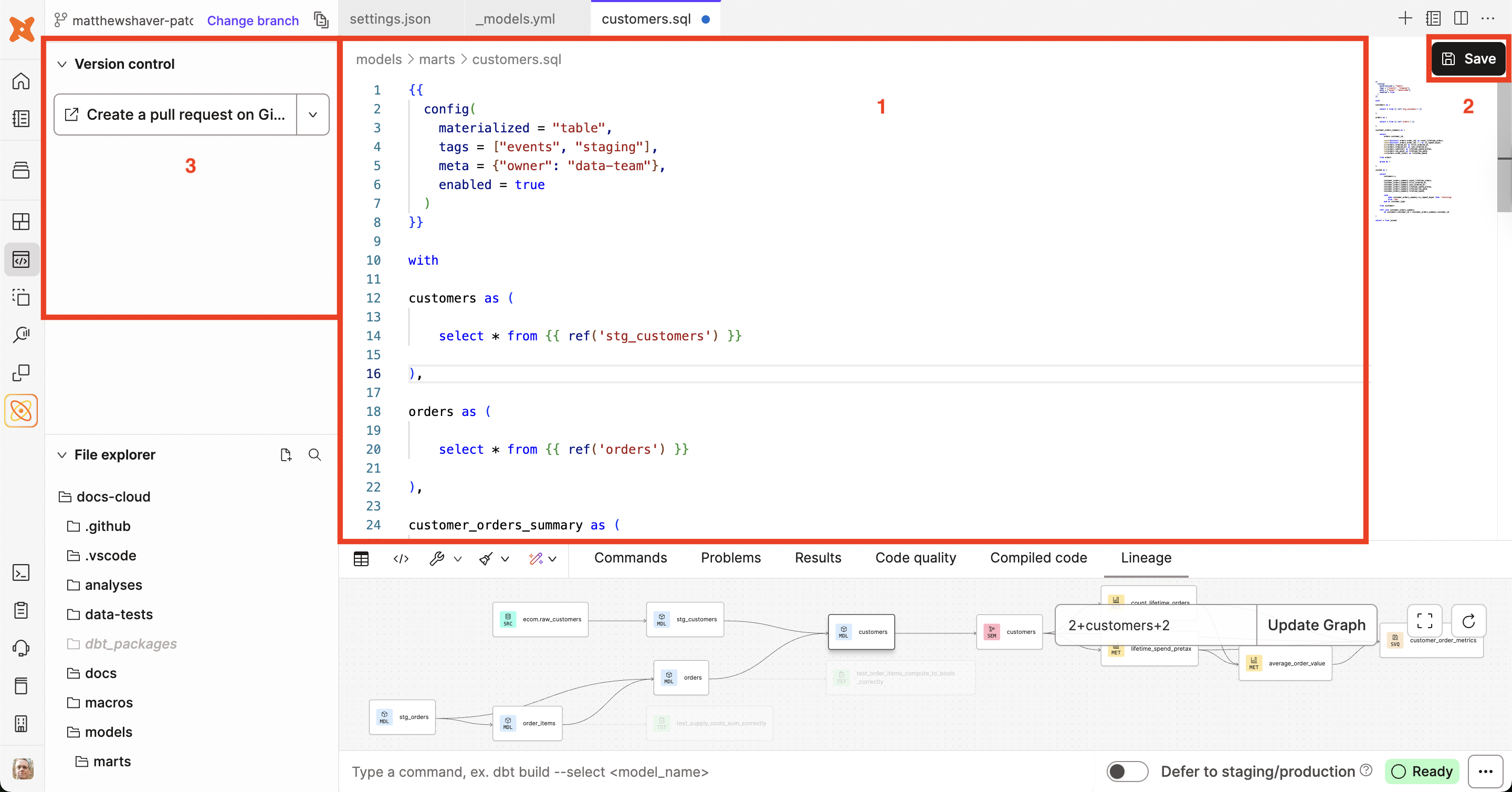Open the settings.json tab
Viewport: 1512px width, 792px height.
pos(389,18)
